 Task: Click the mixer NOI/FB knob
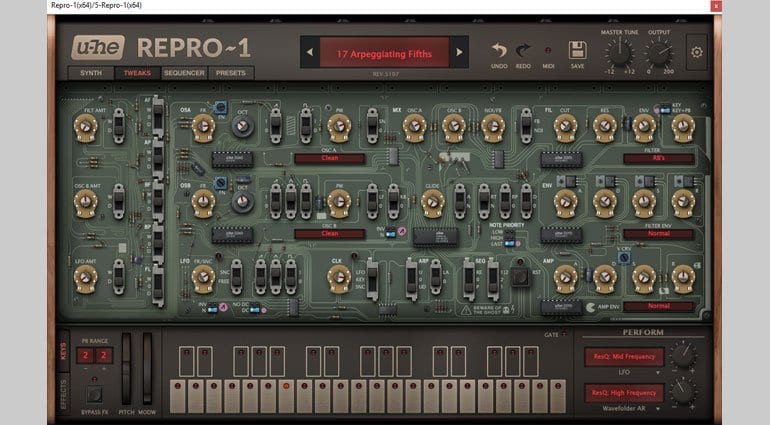(493, 127)
